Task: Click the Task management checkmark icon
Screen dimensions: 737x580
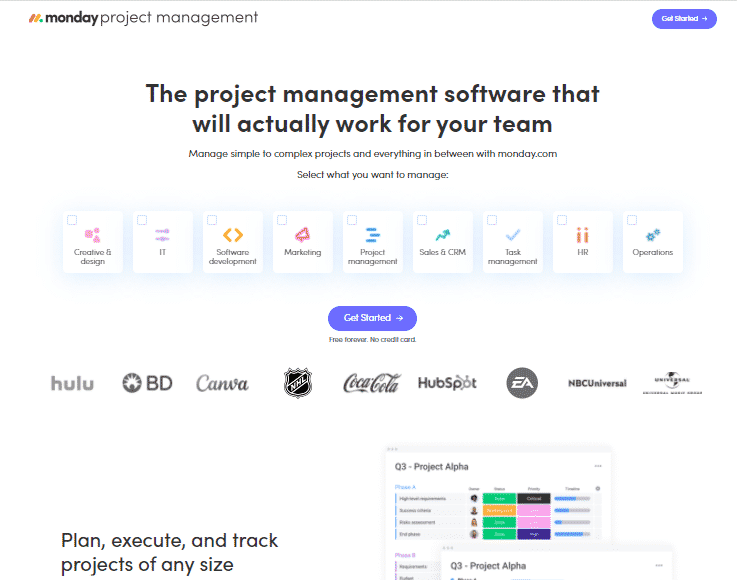Action: pyautogui.click(x=512, y=235)
